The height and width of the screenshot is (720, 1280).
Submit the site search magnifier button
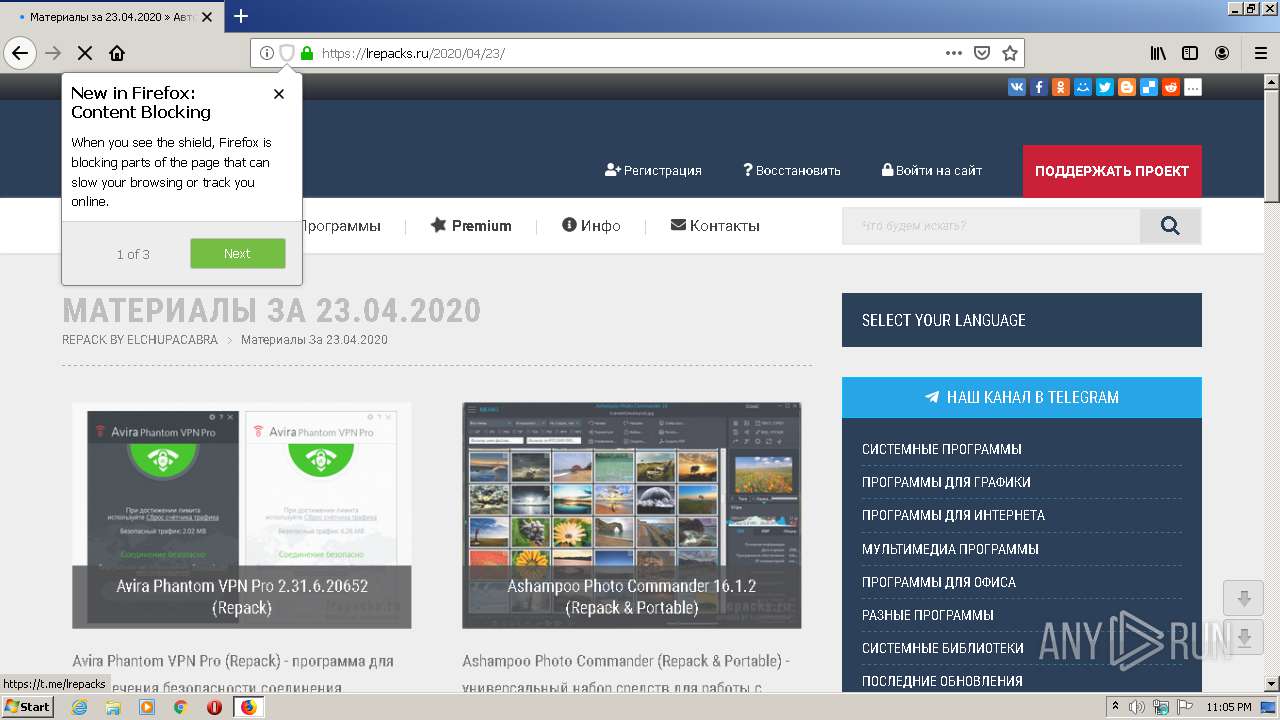click(x=1170, y=226)
